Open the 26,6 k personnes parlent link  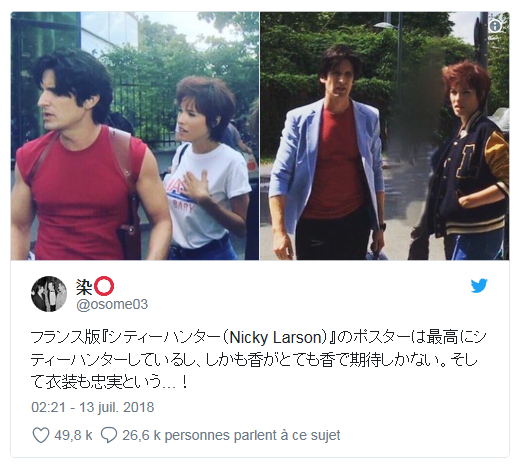(231, 435)
